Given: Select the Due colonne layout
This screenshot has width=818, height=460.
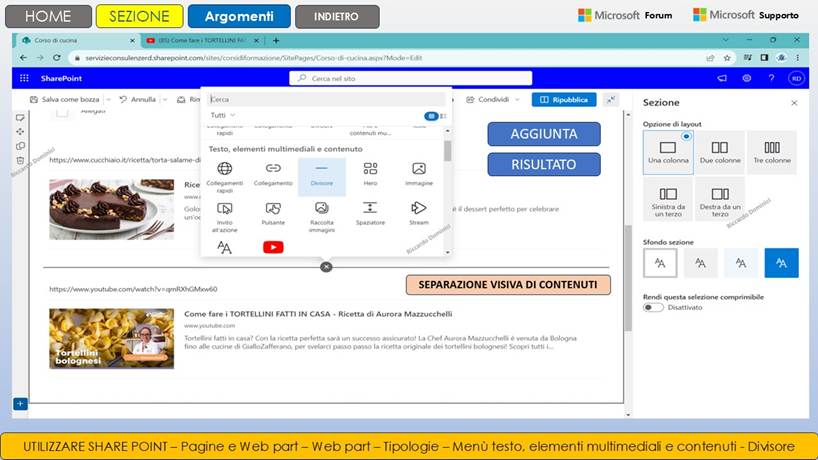Looking at the screenshot, I should pos(720,152).
